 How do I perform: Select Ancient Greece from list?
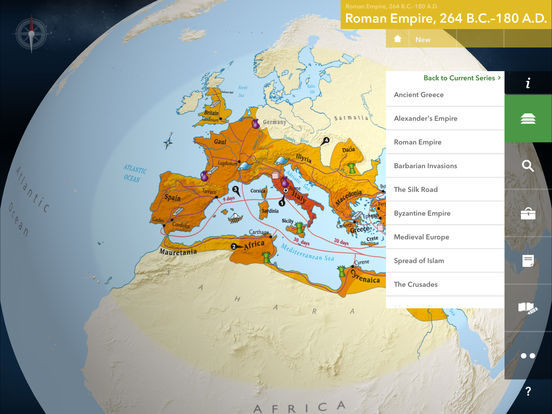[445, 95]
